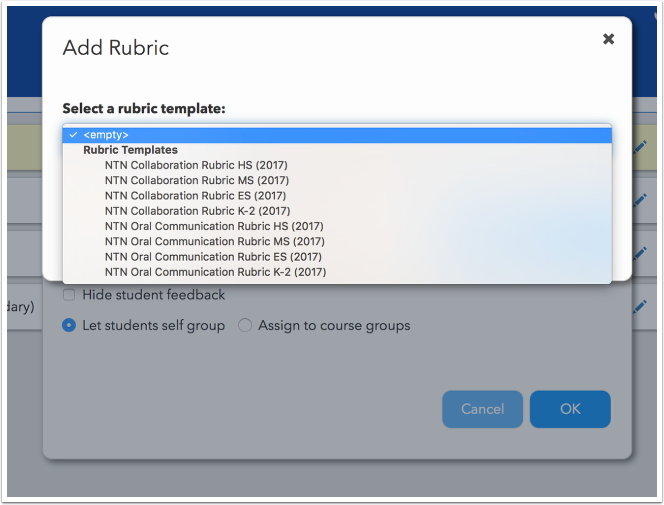Choose NTN Oral Communication Rubric HS (2017)
Viewport: 664px width, 505px height.
pos(337,226)
